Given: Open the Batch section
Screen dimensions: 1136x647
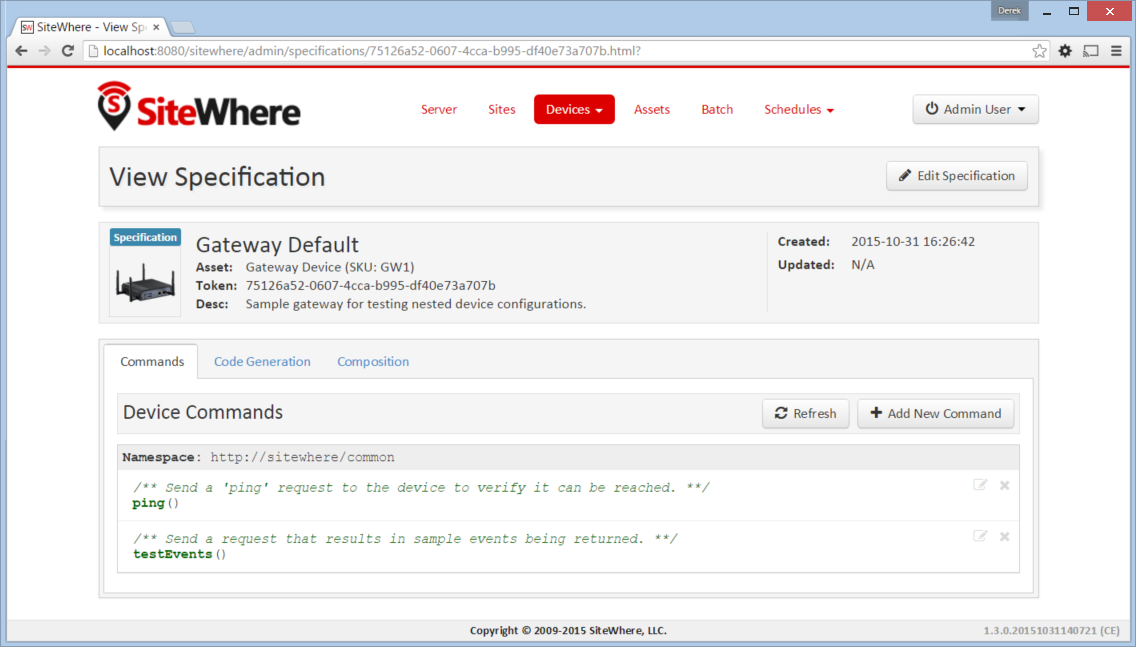Looking at the screenshot, I should 717,109.
